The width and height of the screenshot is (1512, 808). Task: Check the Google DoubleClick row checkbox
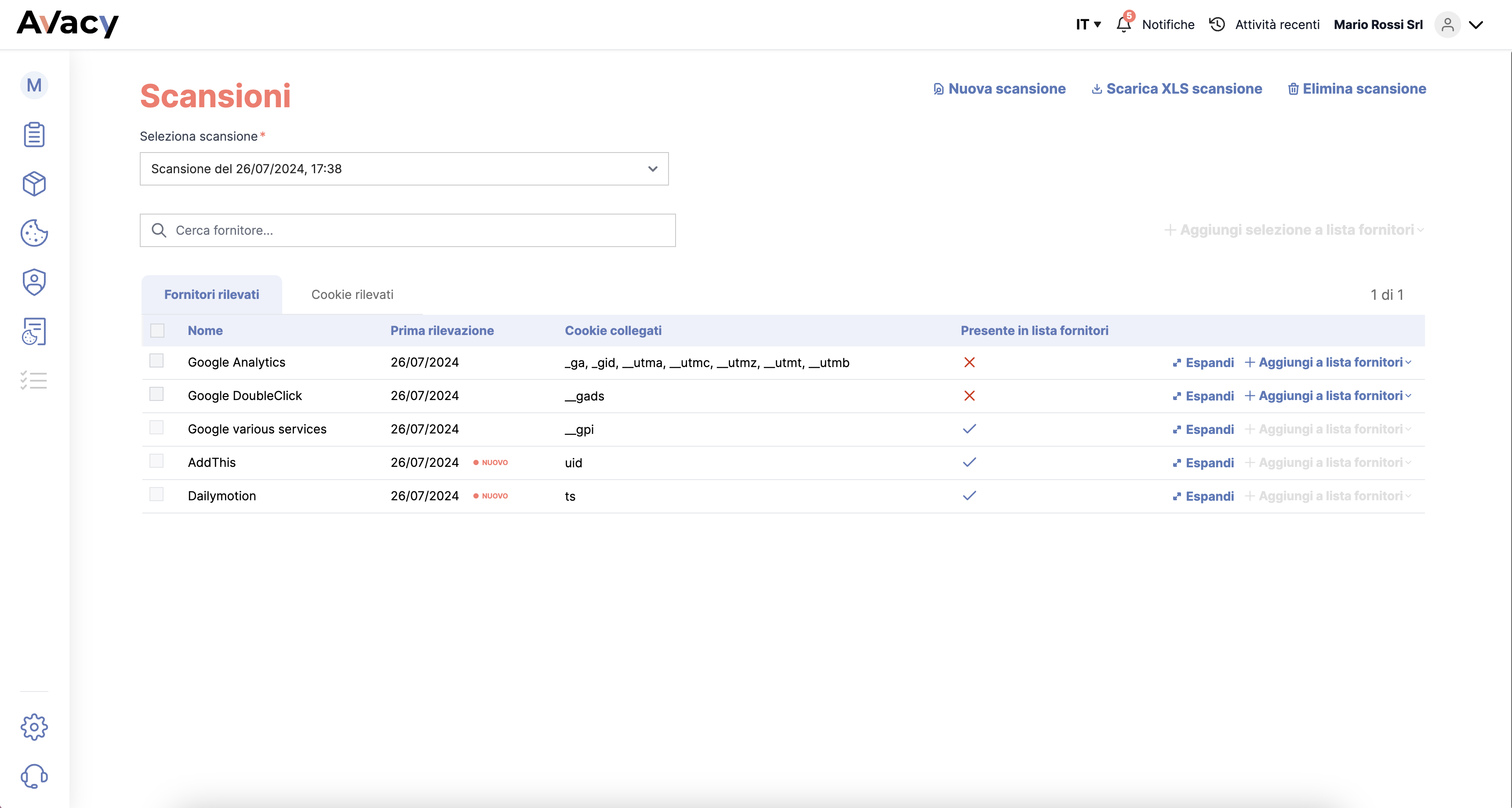(156, 394)
